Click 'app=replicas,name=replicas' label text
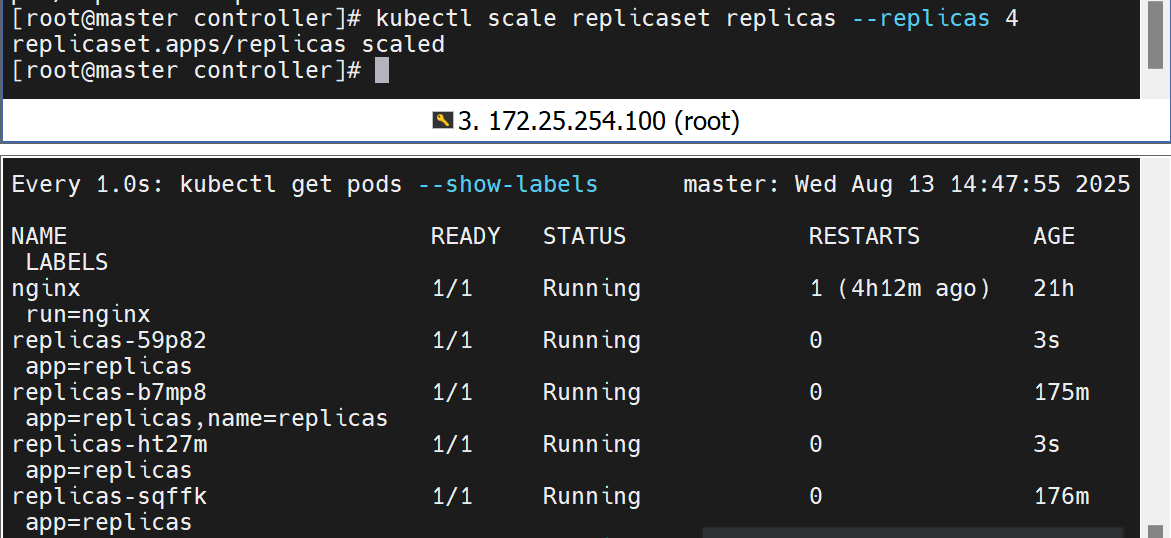1171x538 pixels. (207, 418)
